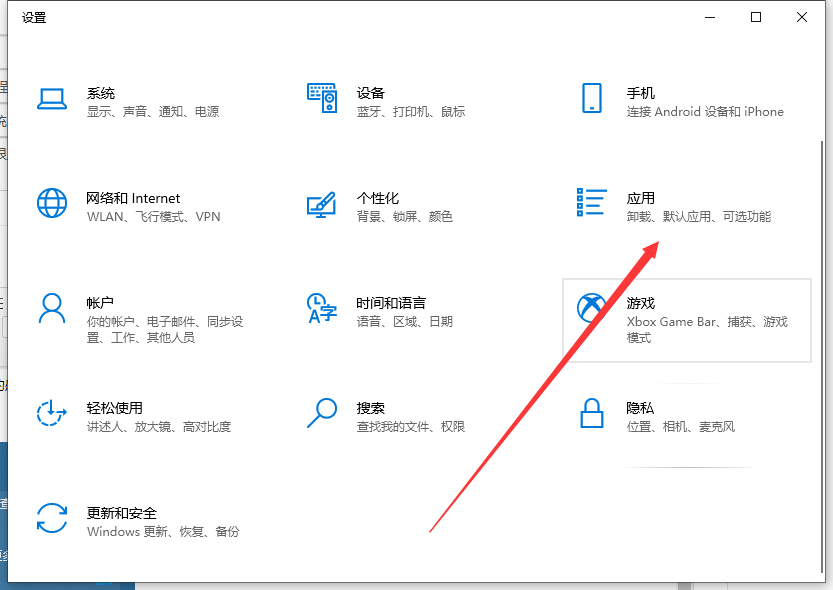The width and height of the screenshot is (833, 590).
Task: Open the Time and Language icon
Action: tap(321, 308)
